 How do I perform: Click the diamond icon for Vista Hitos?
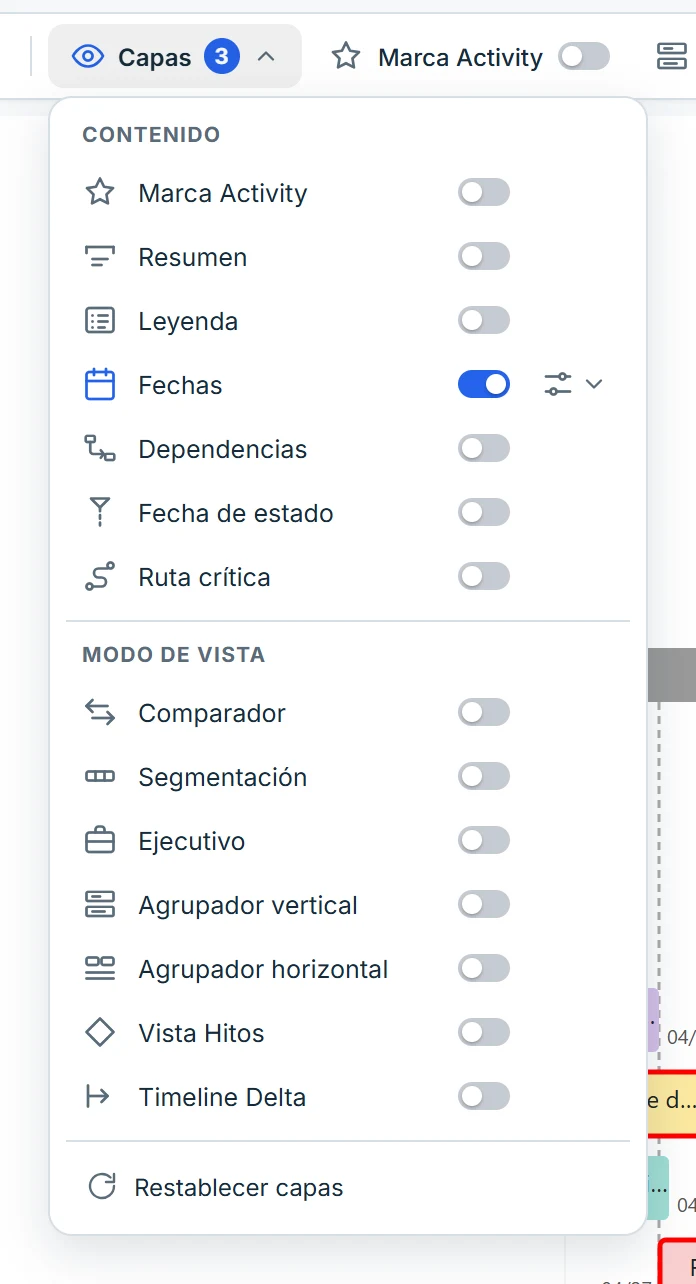pyautogui.click(x=100, y=1033)
